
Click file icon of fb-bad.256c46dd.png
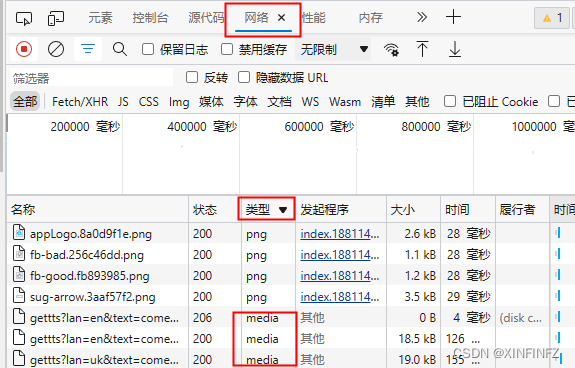pyautogui.click(x=19, y=253)
